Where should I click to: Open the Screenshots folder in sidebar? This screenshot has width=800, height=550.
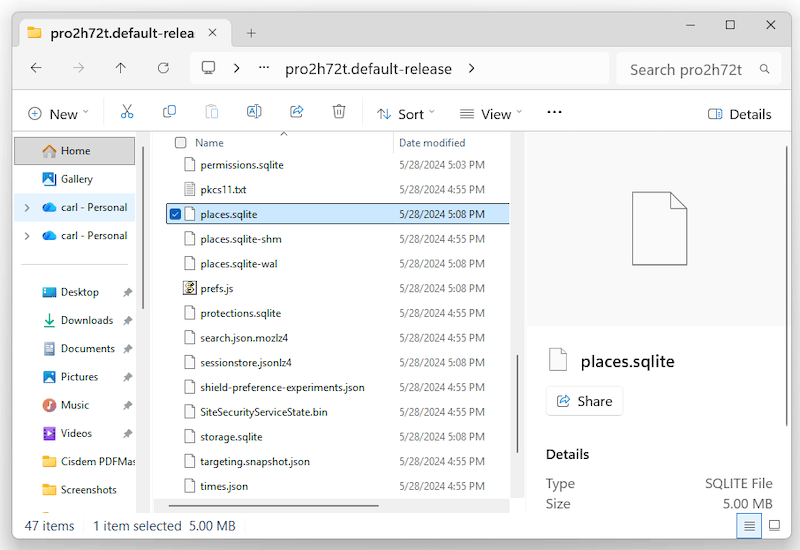(x=79, y=490)
